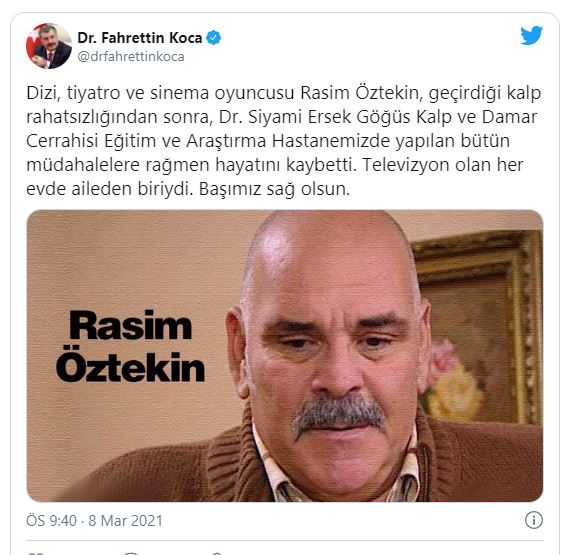Screen dimensions: 571x555
Task: Click the gold framed painting in the photo
Action: tap(479, 328)
